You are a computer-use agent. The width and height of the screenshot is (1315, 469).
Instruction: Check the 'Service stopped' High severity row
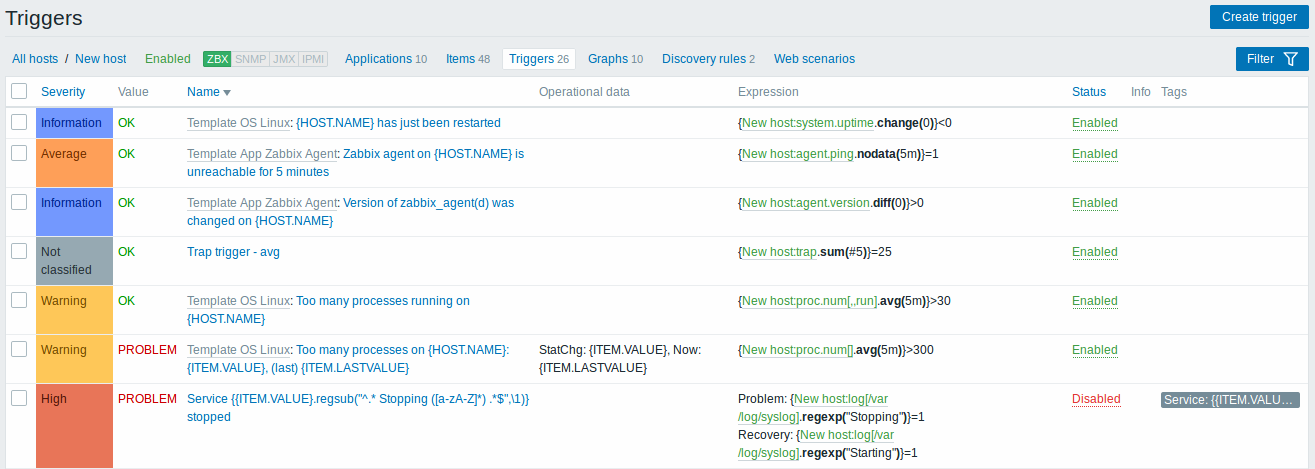pyautogui.click(x=19, y=398)
